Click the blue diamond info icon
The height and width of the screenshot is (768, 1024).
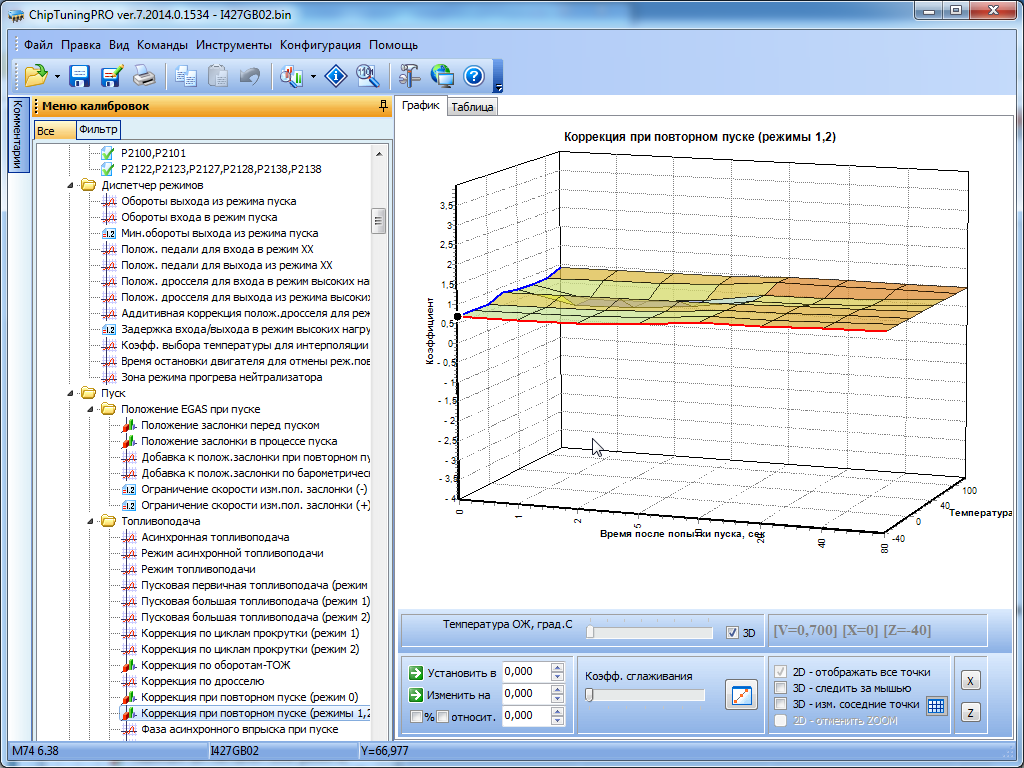338,75
